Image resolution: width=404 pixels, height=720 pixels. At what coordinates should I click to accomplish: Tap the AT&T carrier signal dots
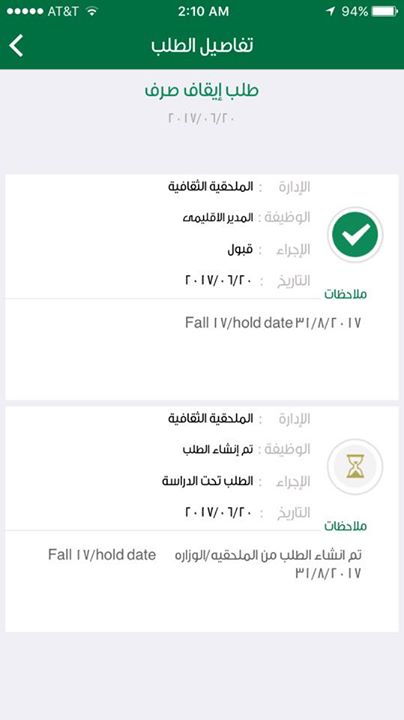pos(24,11)
